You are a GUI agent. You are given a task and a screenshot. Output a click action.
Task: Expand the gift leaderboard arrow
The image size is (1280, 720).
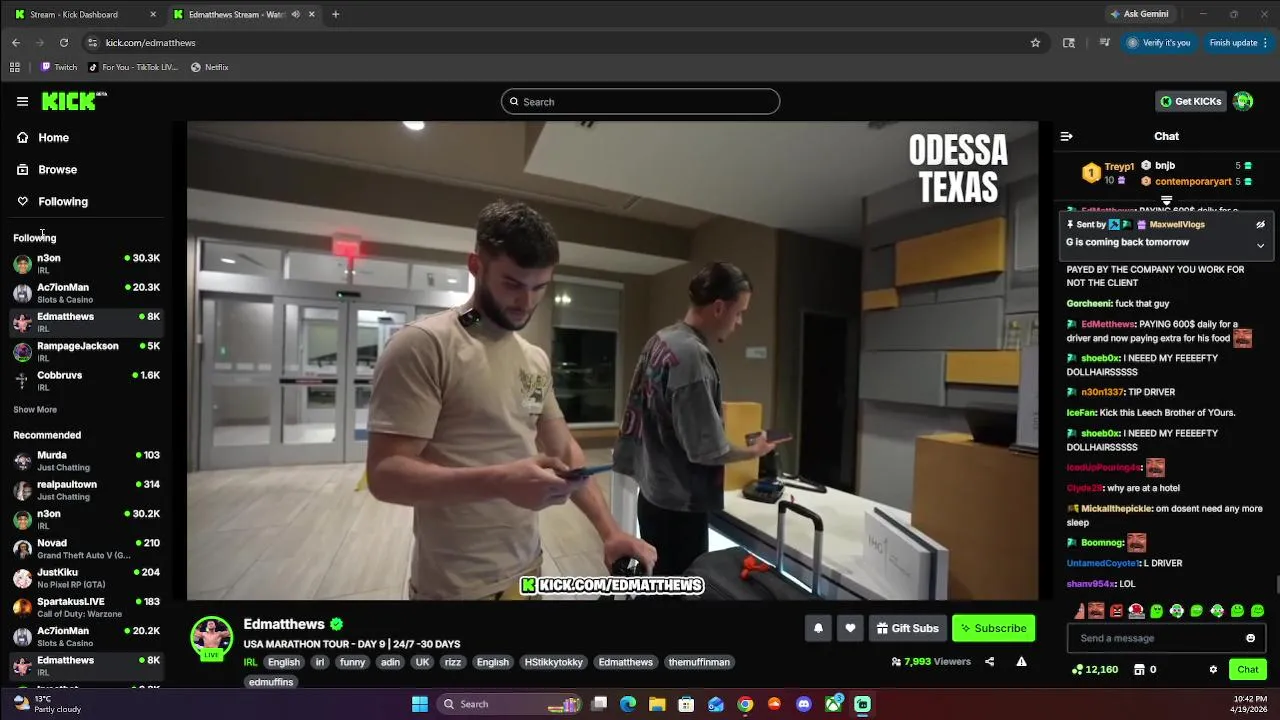coord(1166,201)
